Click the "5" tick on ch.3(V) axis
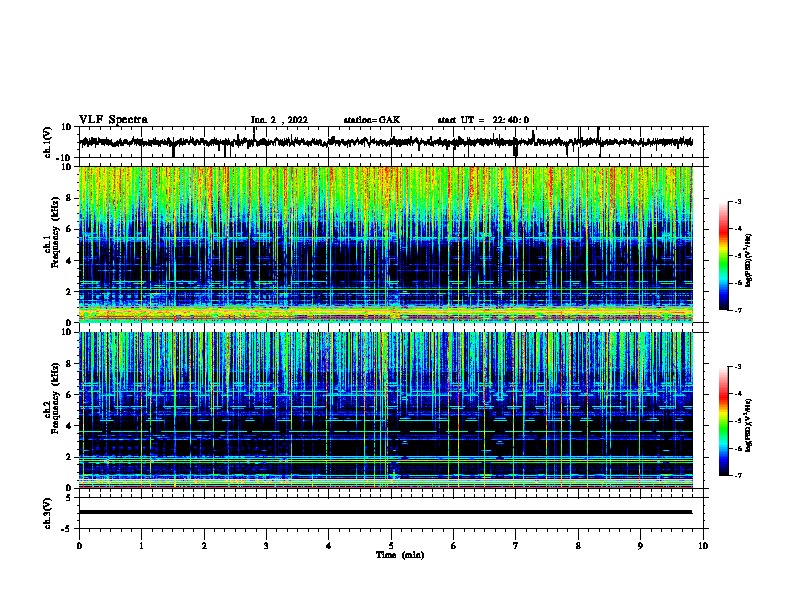 pyautogui.click(x=69, y=498)
